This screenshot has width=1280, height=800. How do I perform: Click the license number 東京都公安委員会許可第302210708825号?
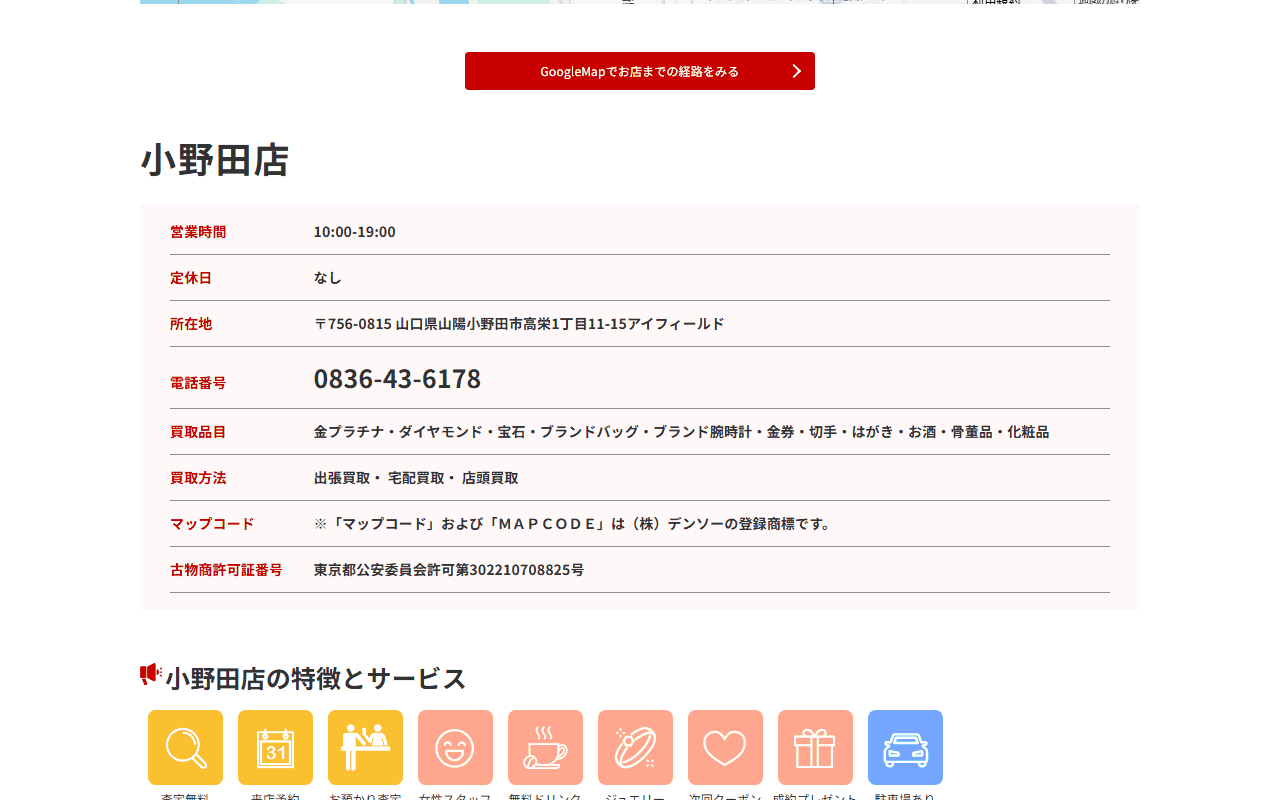point(449,570)
